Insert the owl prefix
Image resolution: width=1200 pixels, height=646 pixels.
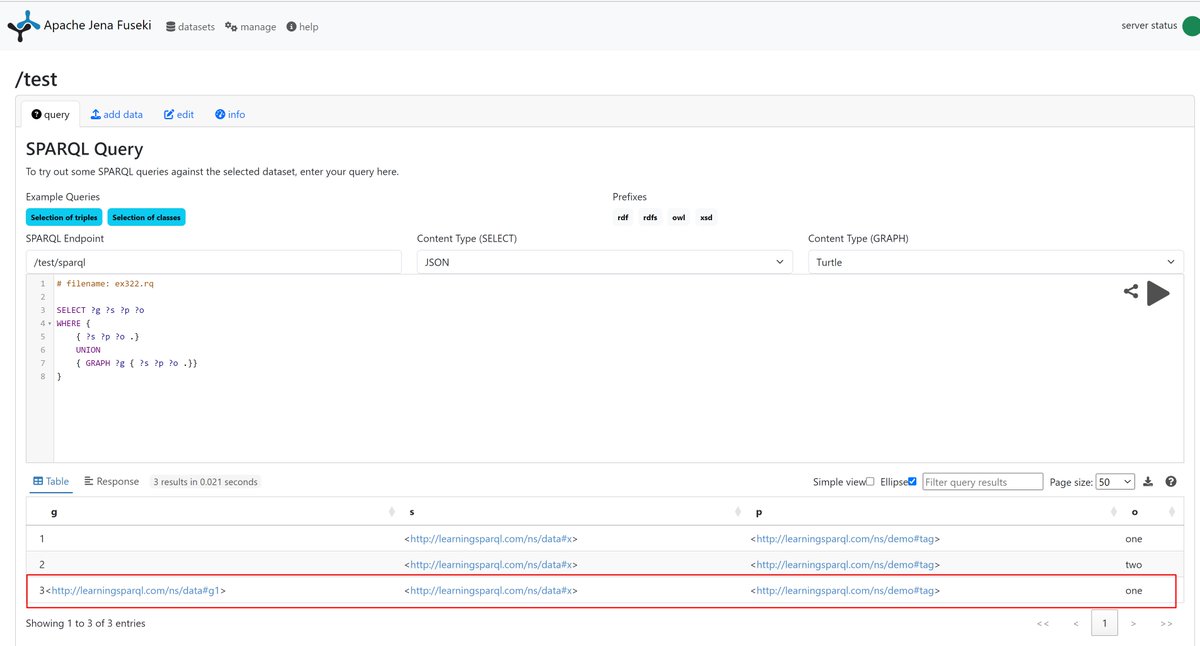[679, 217]
